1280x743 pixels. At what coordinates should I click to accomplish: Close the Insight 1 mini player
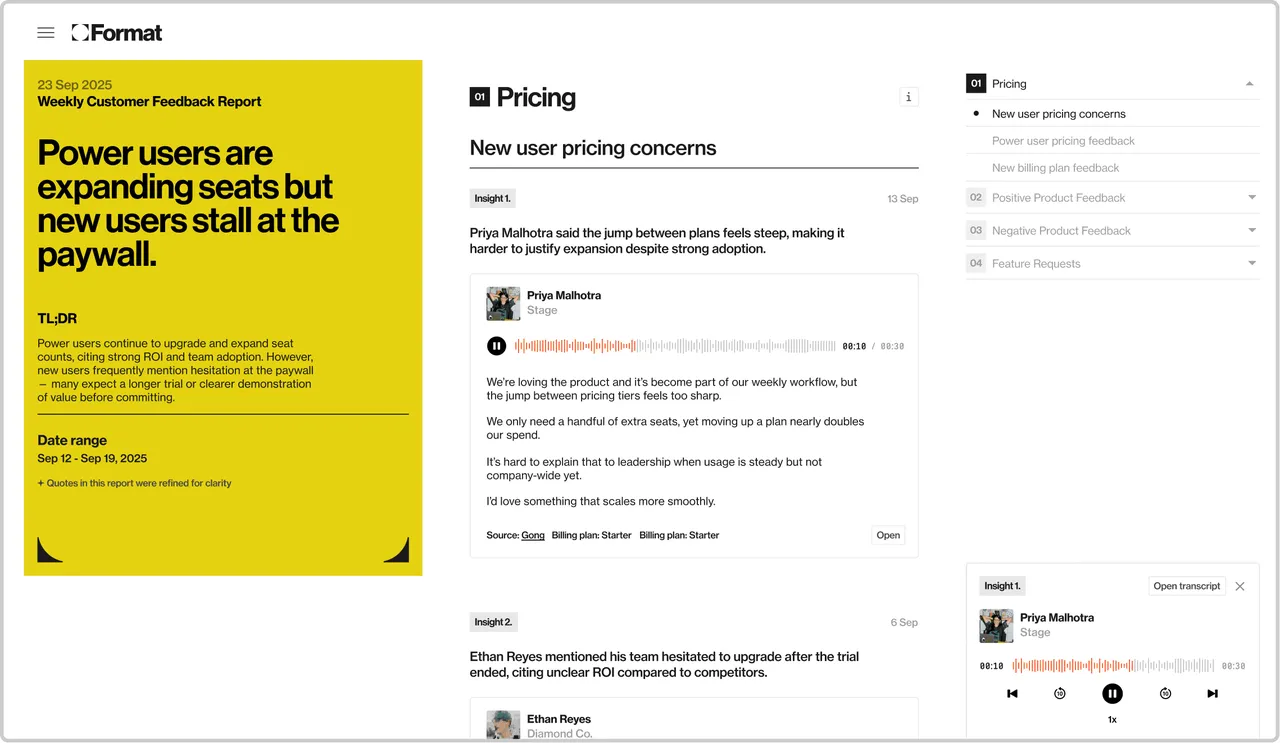[1240, 586]
